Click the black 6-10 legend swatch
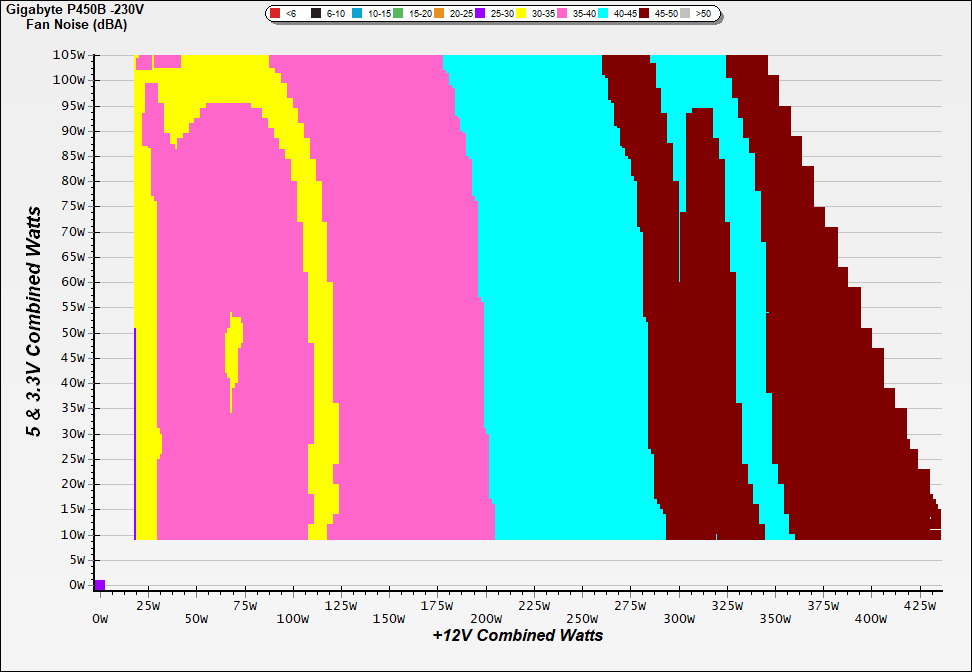 coord(315,14)
